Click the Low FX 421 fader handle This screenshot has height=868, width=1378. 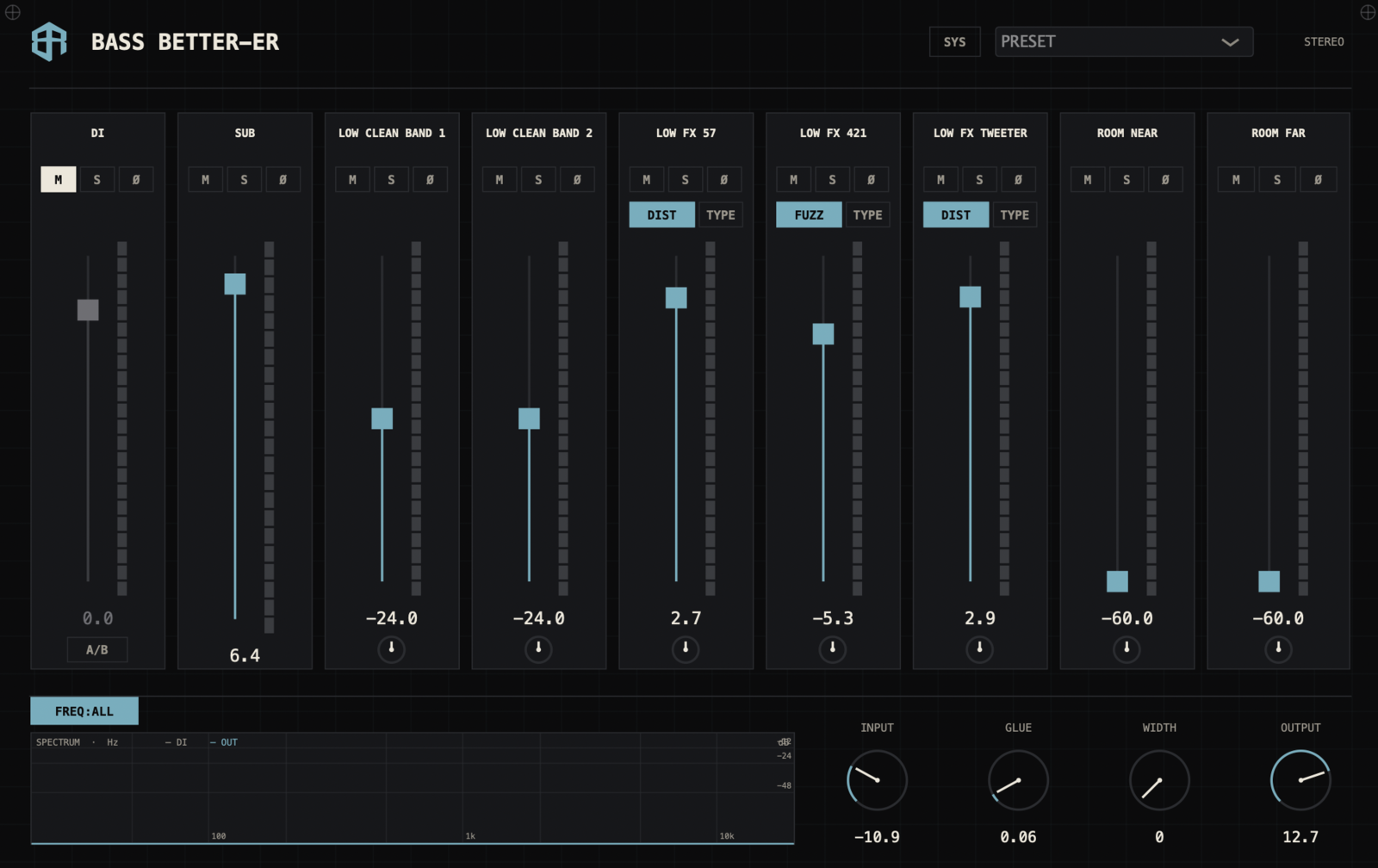pyautogui.click(x=823, y=334)
